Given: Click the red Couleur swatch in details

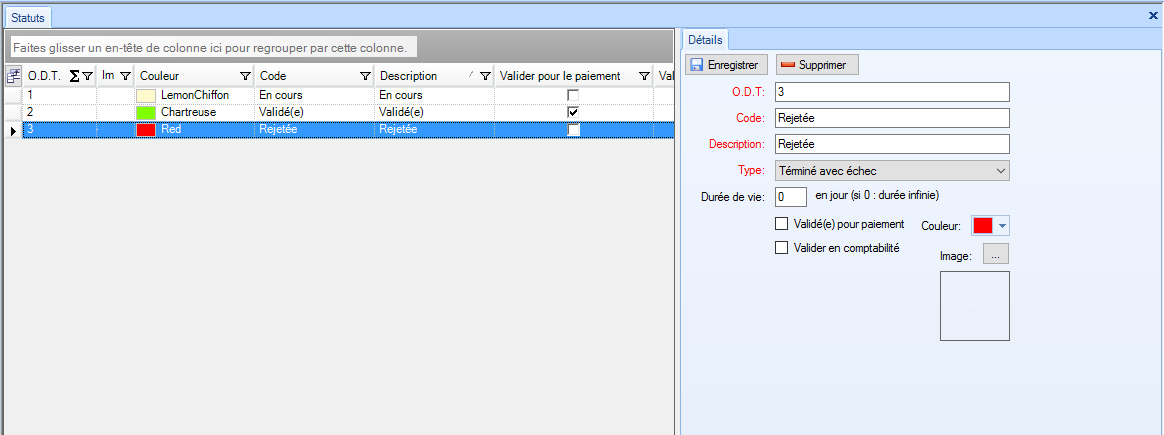Looking at the screenshot, I should [983, 226].
